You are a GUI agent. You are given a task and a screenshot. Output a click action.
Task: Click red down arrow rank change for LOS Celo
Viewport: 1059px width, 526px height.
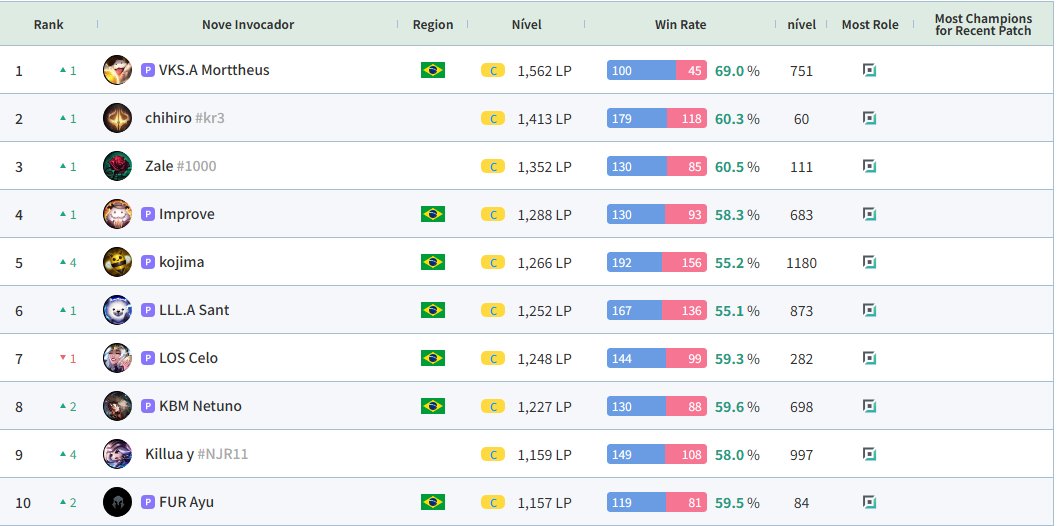(68, 358)
